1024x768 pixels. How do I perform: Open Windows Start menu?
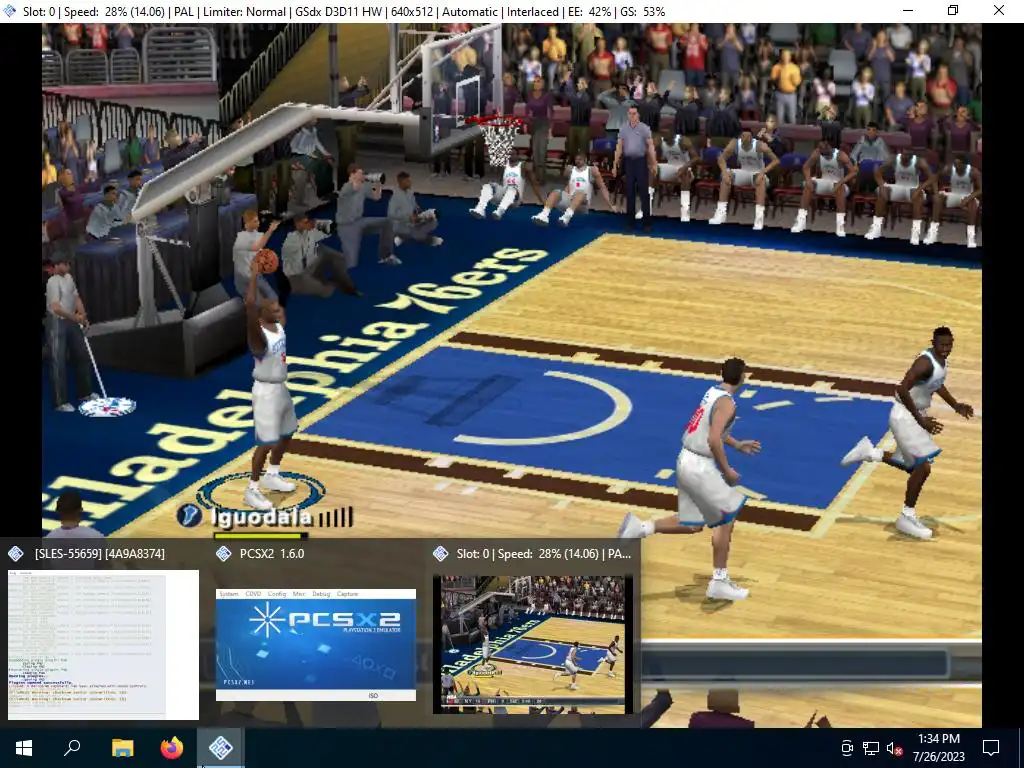click(x=24, y=748)
